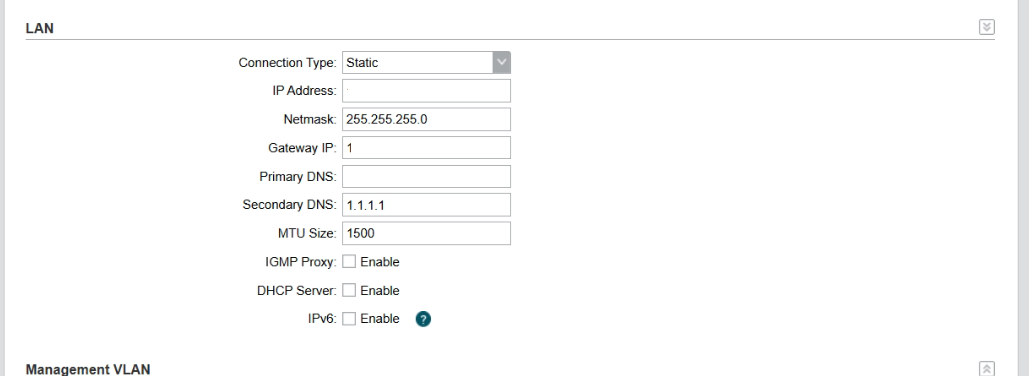The image size is (1029, 376).
Task: Enable the IGMP Proxy checkbox
Action: [349, 262]
